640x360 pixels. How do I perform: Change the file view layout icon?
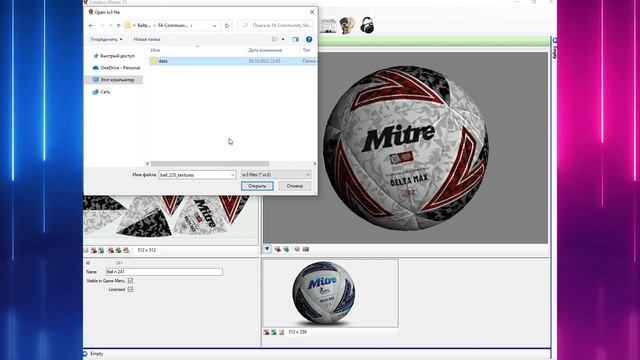click(x=275, y=39)
